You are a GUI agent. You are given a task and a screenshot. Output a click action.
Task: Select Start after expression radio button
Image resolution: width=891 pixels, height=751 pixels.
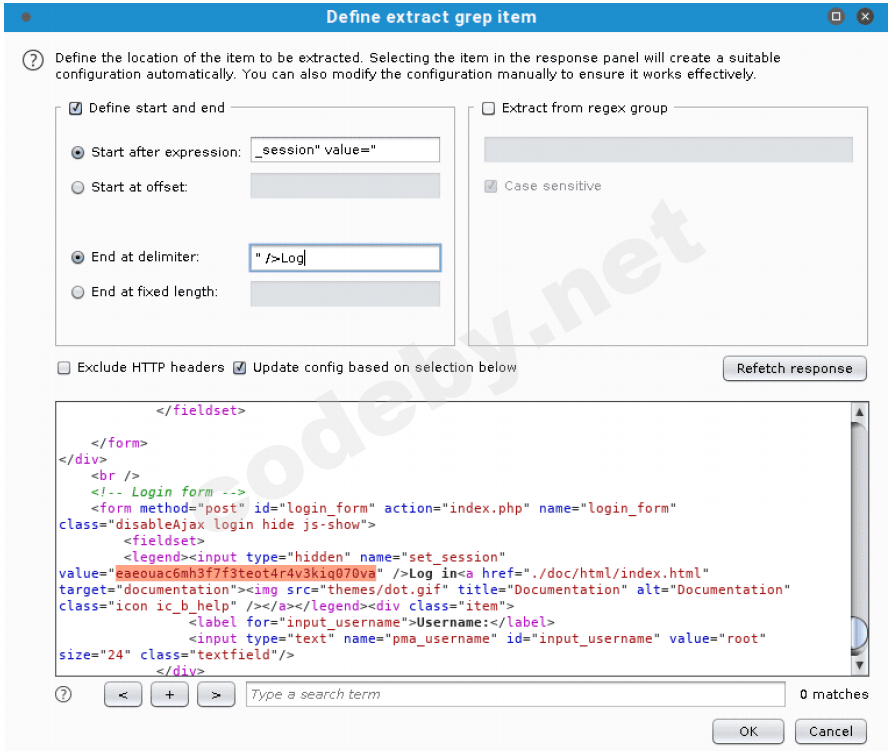coord(78,152)
